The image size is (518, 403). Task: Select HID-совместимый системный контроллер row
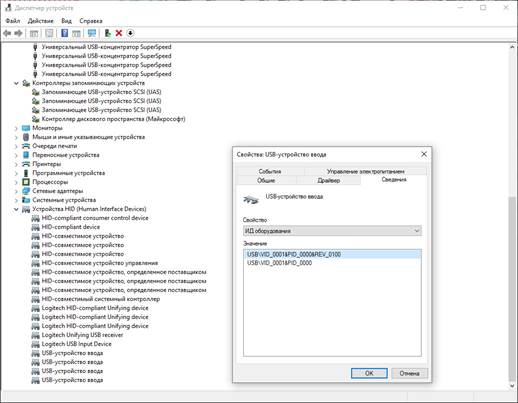click(x=101, y=299)
